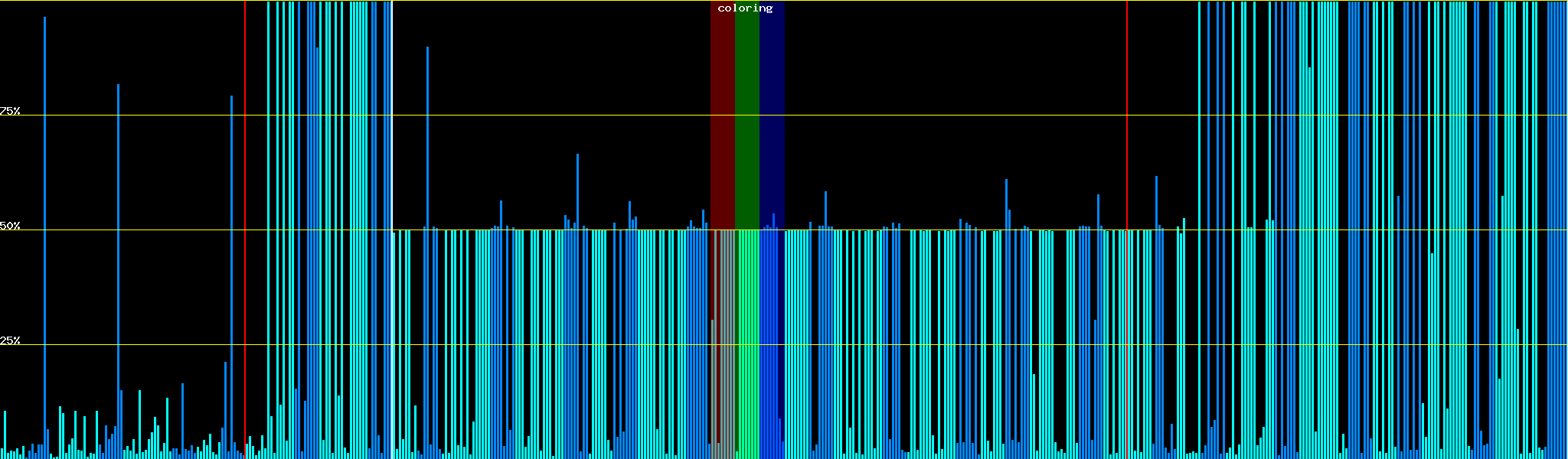
Task: Select the dark green coloring band
Action: coord(746,115)
